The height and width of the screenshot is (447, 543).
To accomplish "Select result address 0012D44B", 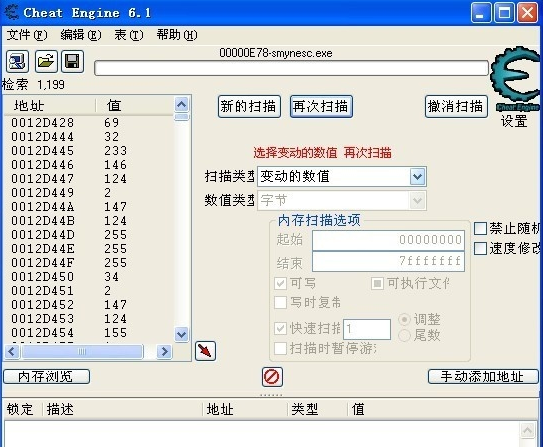I will tap(42, 221).
